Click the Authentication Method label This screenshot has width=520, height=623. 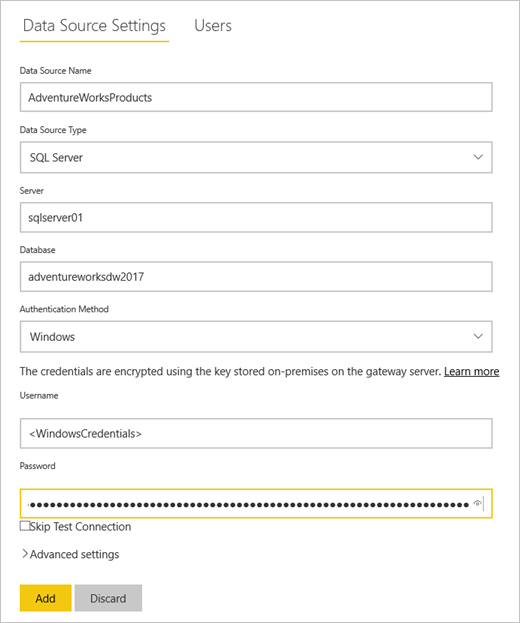[x=64, y=309]
